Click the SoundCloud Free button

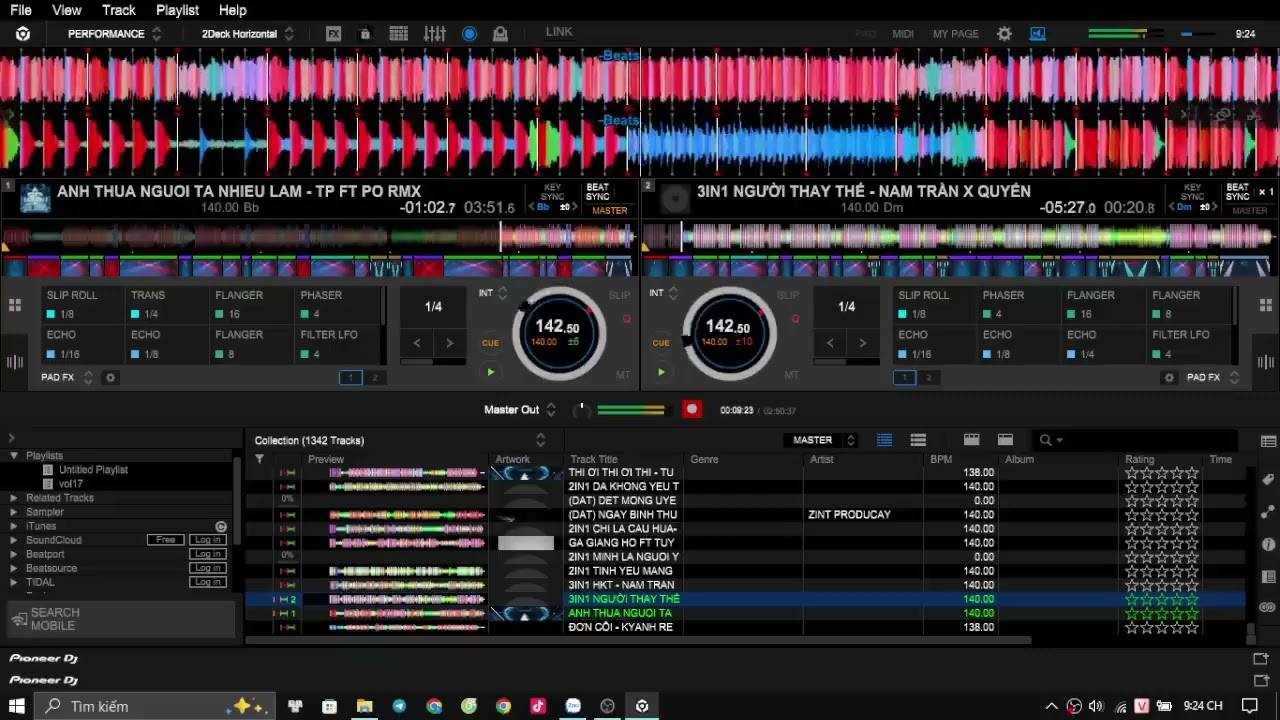[166, 540]
